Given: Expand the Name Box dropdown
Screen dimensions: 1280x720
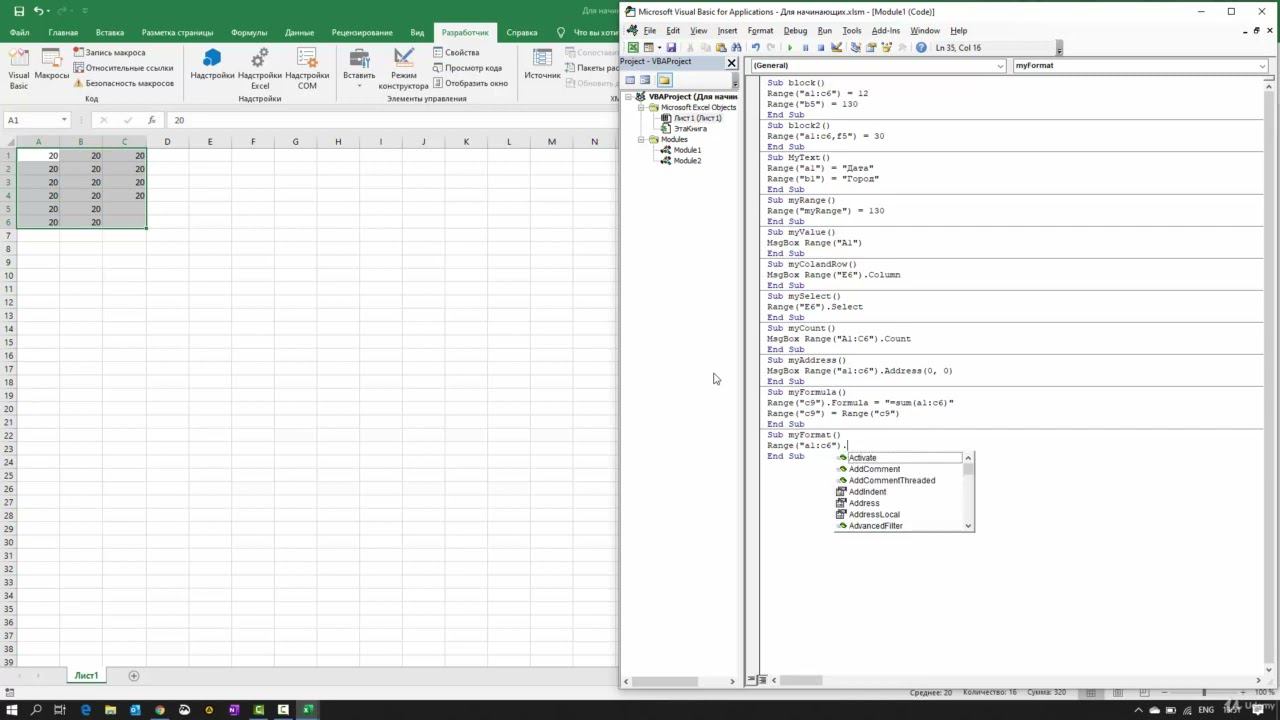Looking at the screenshot, I should [64, 120].
